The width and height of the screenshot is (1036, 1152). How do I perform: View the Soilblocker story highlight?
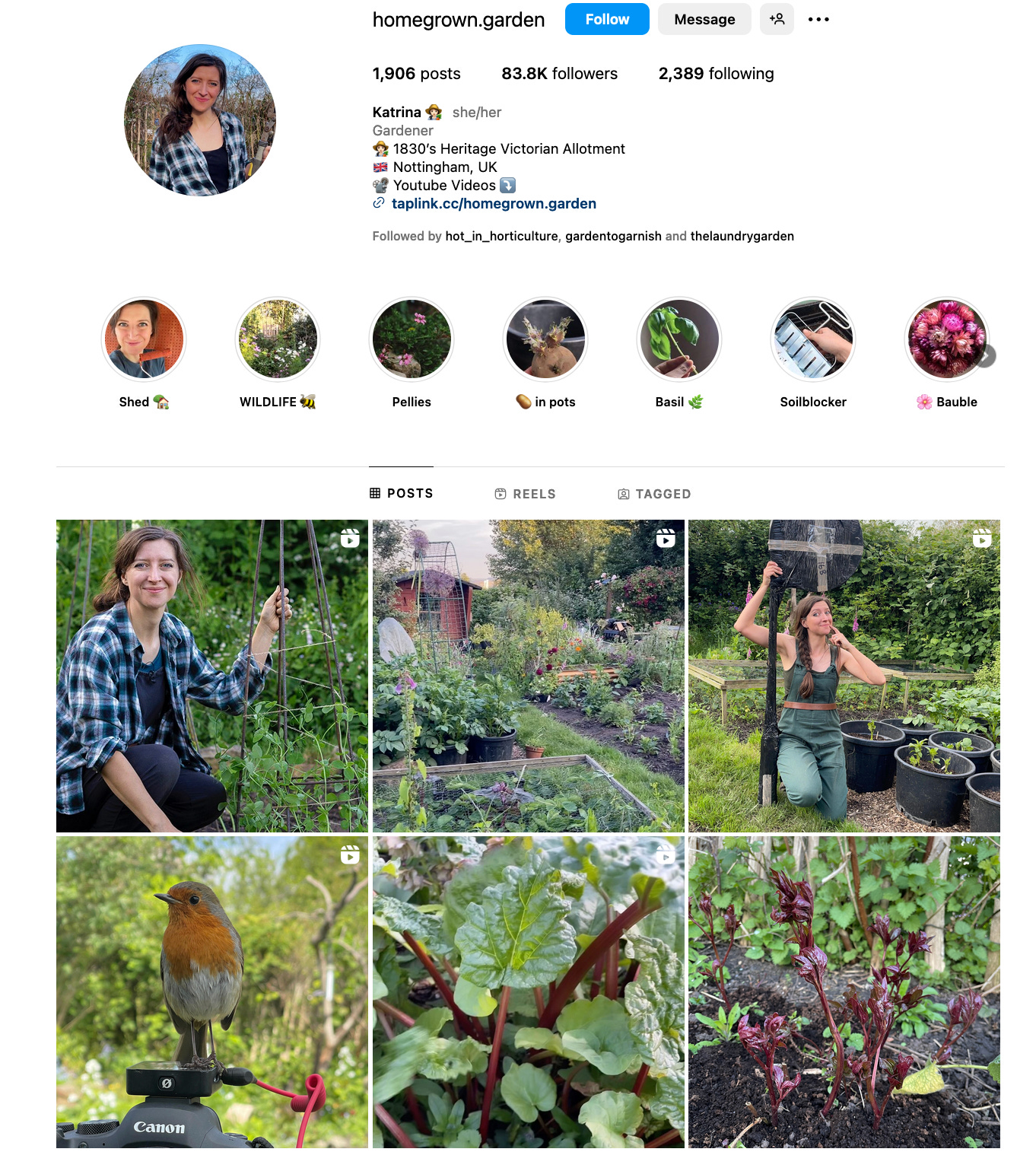[x=813, y=339]
